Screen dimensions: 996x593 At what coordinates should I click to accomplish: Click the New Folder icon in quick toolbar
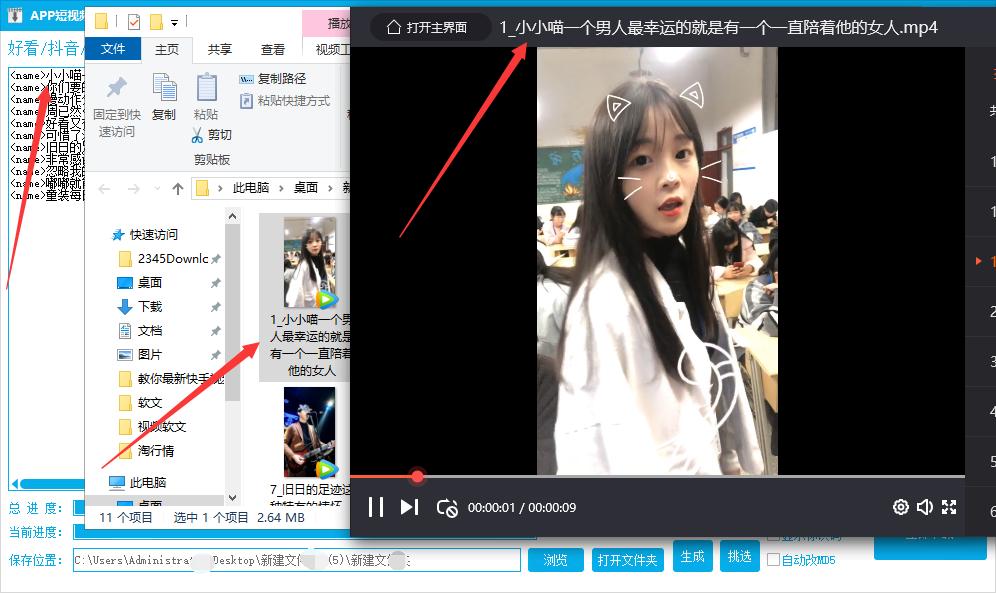coord(156,22)
